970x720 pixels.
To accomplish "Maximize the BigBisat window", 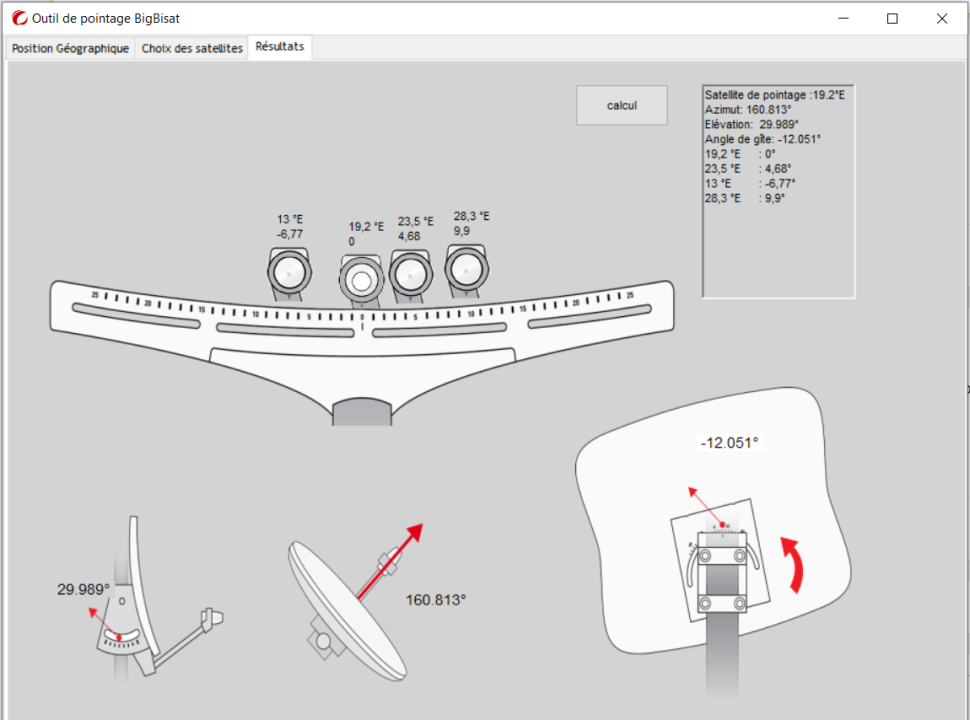I will (892, 18).
